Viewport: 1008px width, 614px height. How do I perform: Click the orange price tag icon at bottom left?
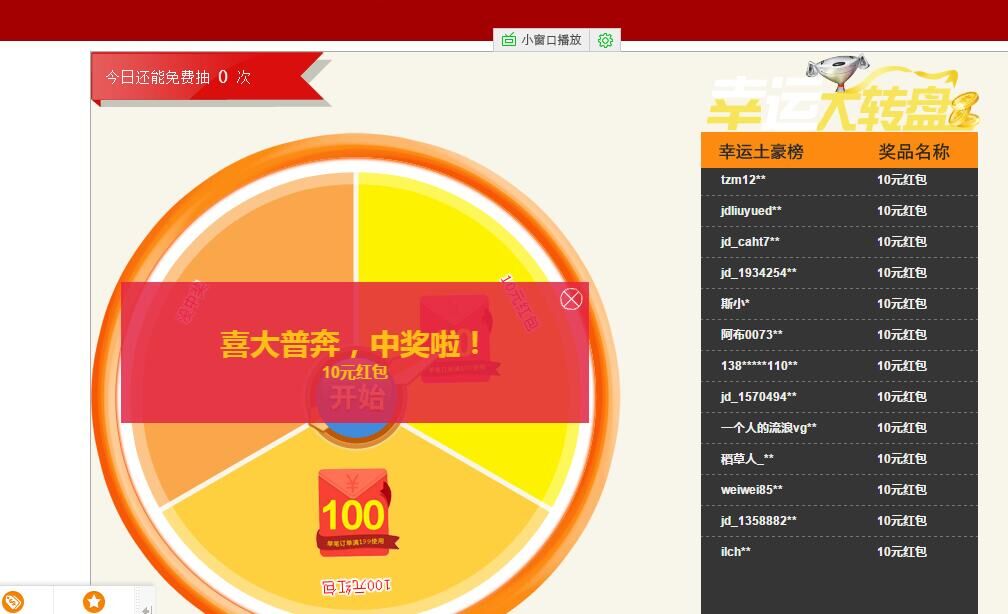[13, 602]
